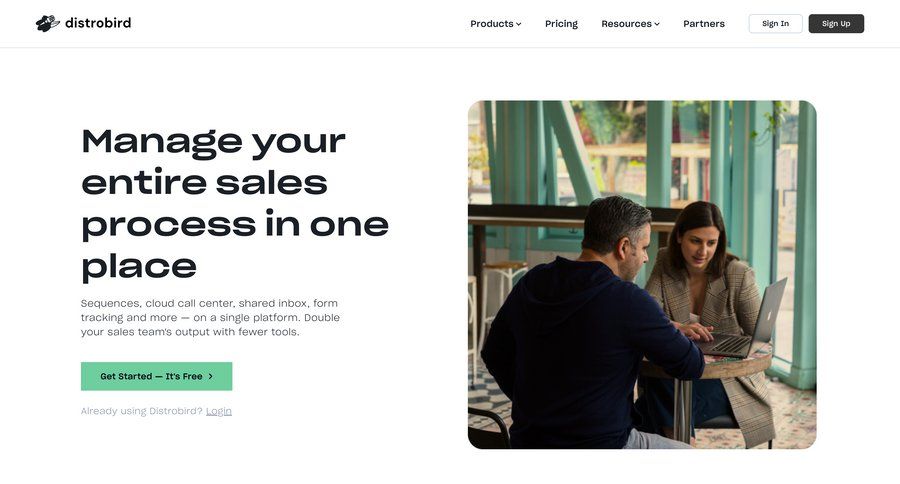Click the "Already using Distrobird?" text

(142, 411)
